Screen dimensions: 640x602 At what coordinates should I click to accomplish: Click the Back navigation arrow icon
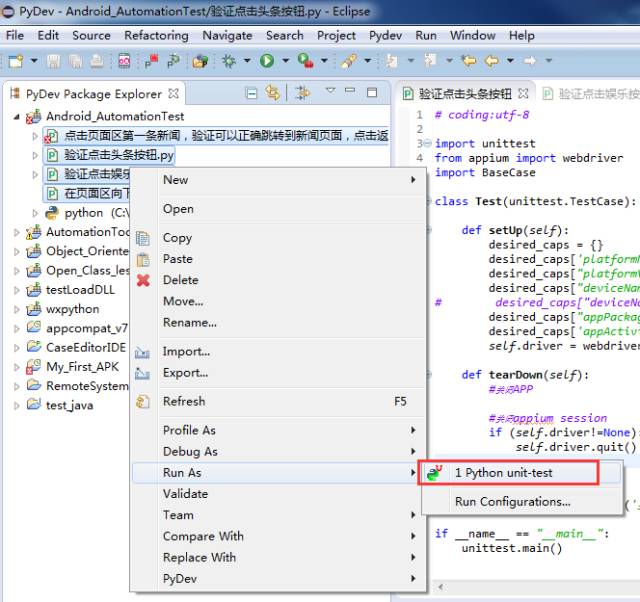491,61
